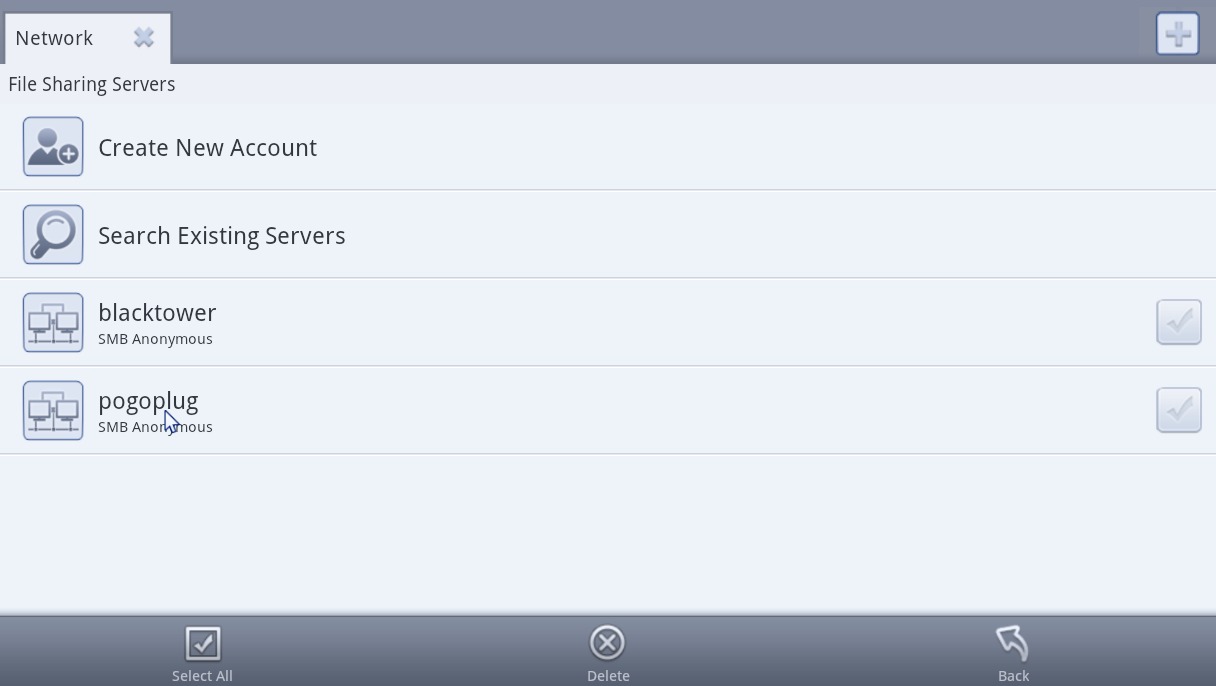Image resolution: width=1216 pixels, height=686 pixels.
Task: Add a new tab with plus button
Action: click(1178, 34)
